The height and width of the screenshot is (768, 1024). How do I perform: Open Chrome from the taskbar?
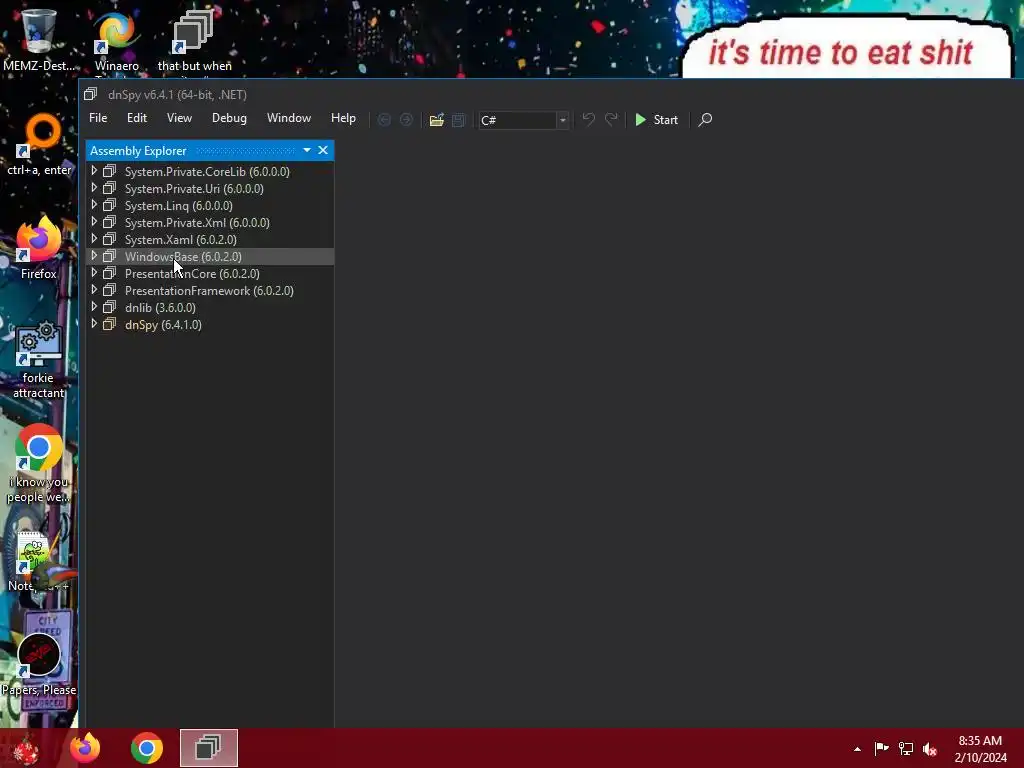(147, 748)
